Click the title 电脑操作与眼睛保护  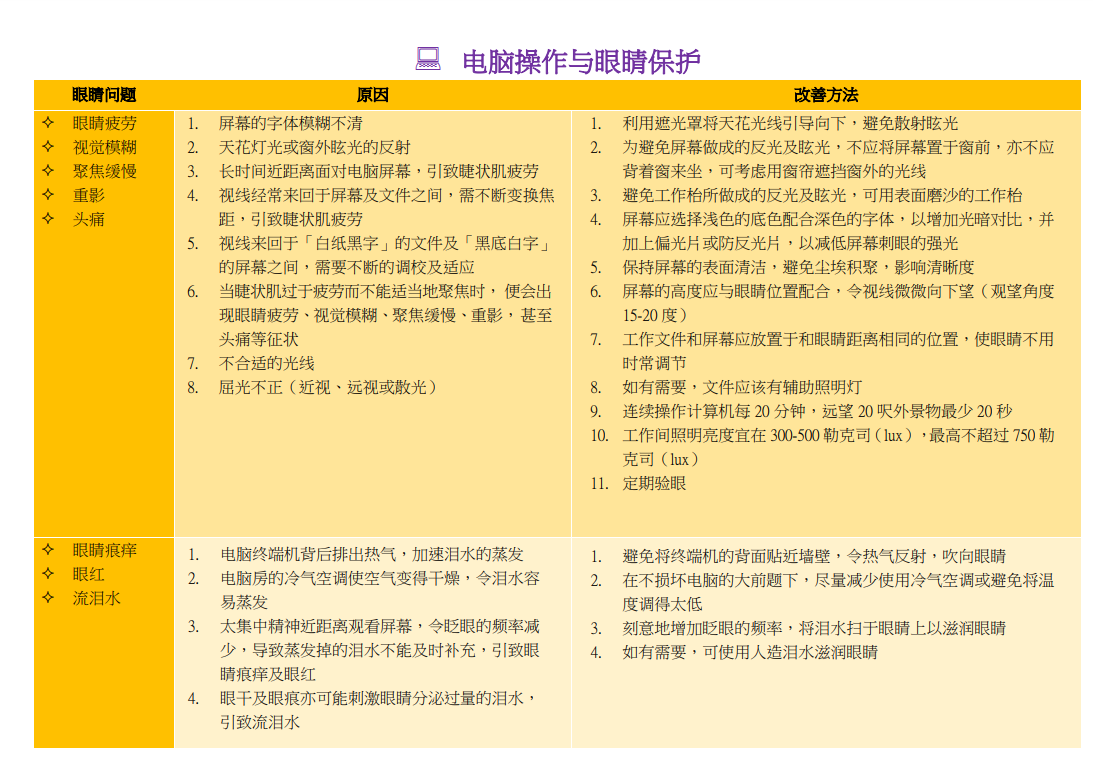(x=581, y=62)
